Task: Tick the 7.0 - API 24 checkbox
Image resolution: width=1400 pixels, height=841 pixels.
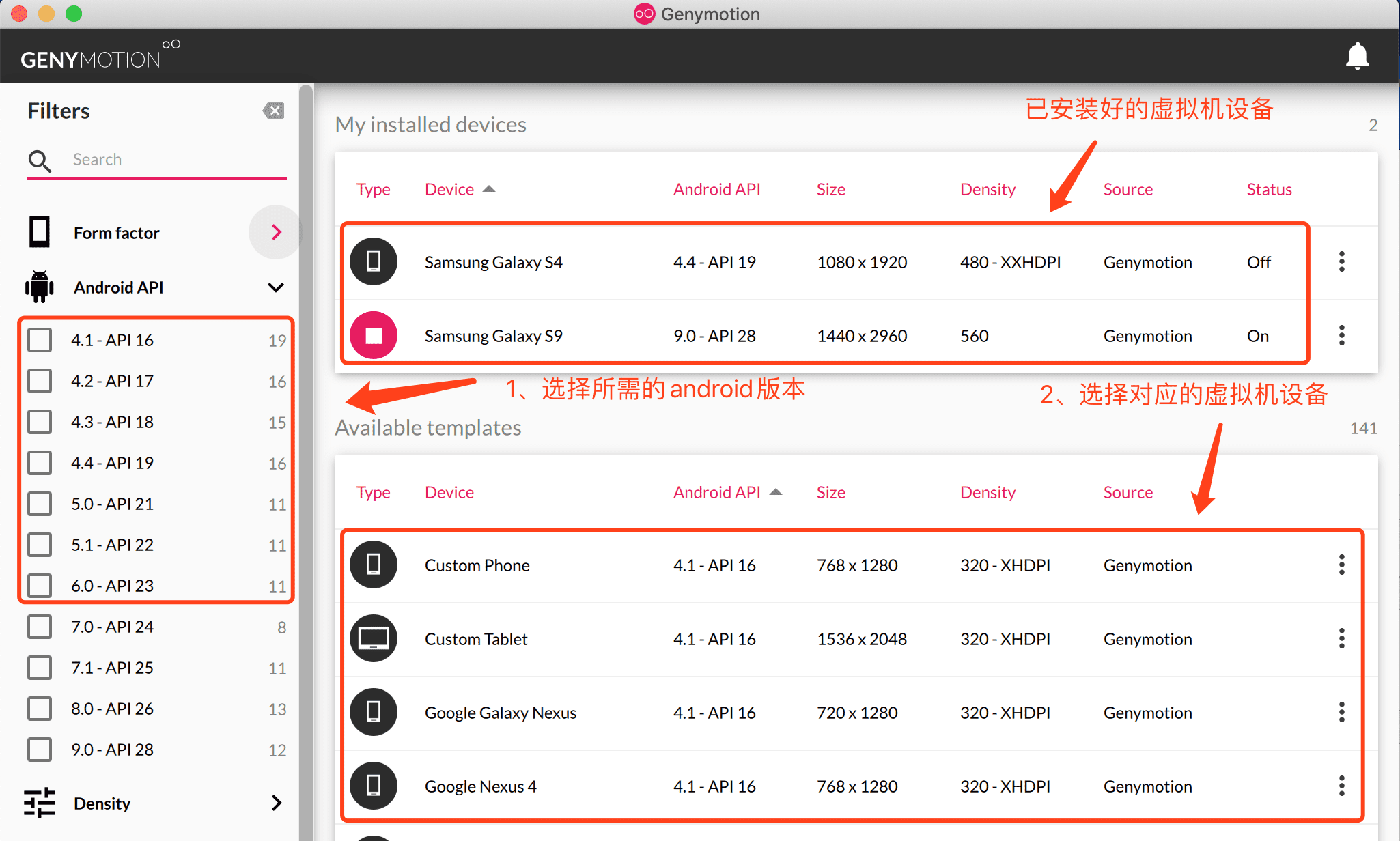Action: click(x=40, y=627)
